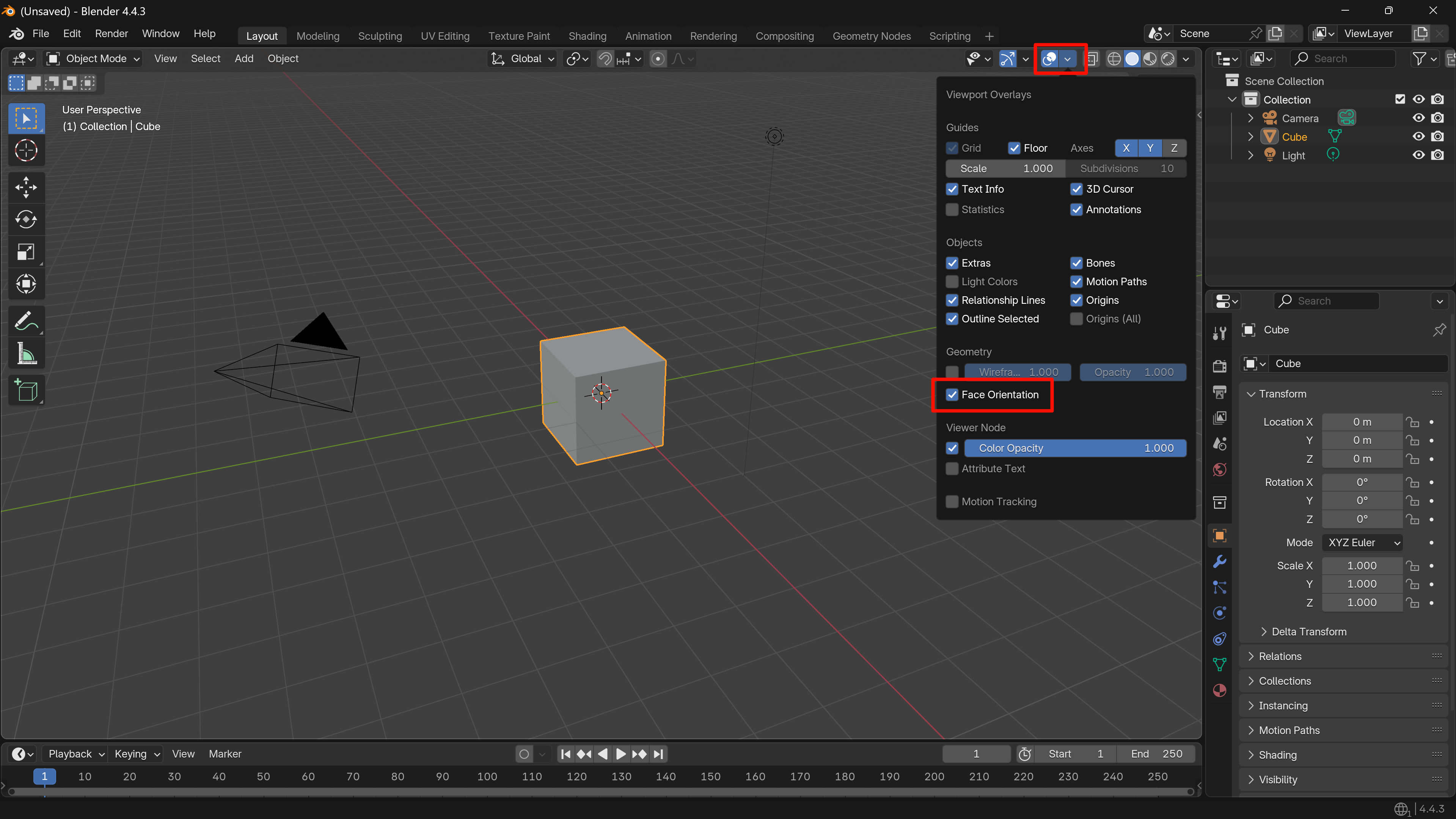Image resolution: width=1456 pixels, height=819 pixels.
Task: Toggle proportional editing
Action: tap(657, 59)
